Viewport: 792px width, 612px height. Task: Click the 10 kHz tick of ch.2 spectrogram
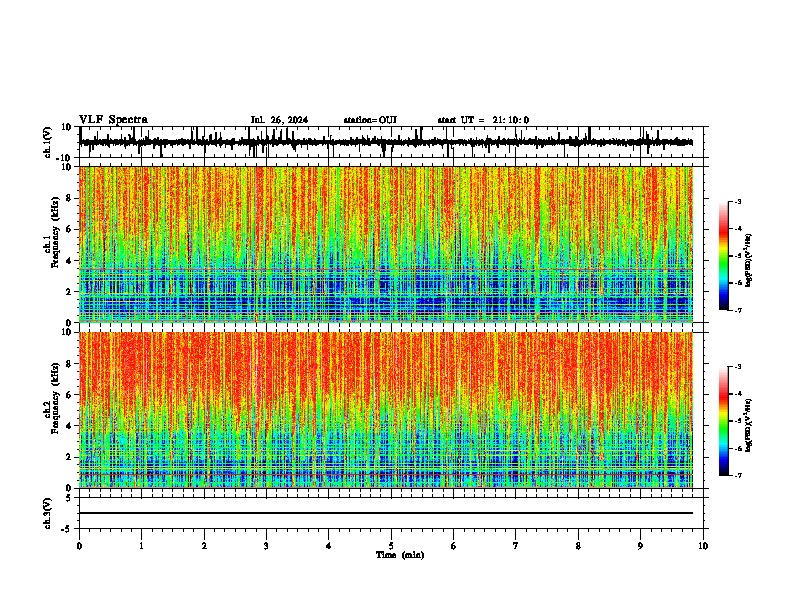[68, 332]
